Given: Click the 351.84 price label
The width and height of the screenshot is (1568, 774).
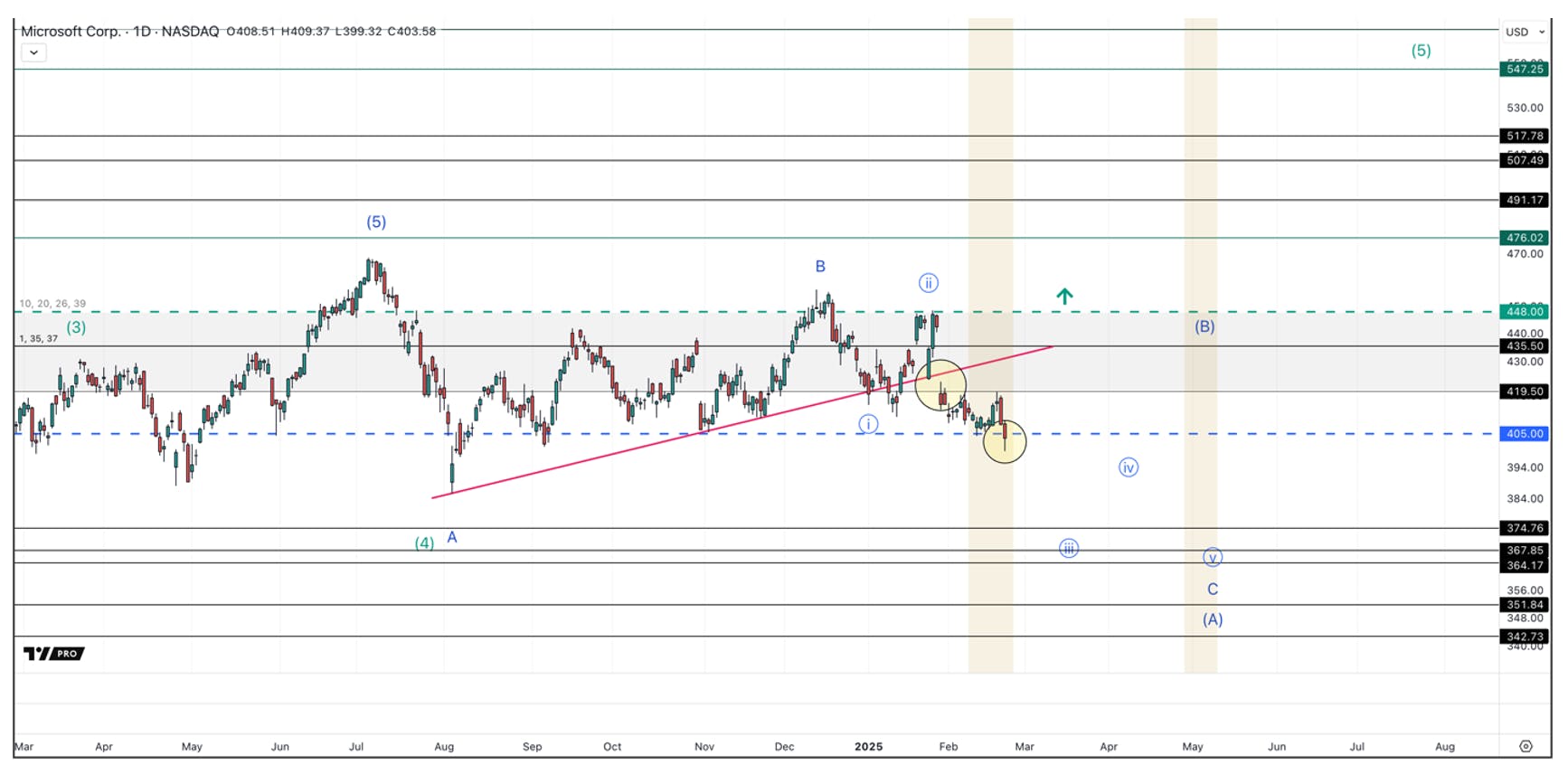Looking at the screenshot, I should 1525,605.
